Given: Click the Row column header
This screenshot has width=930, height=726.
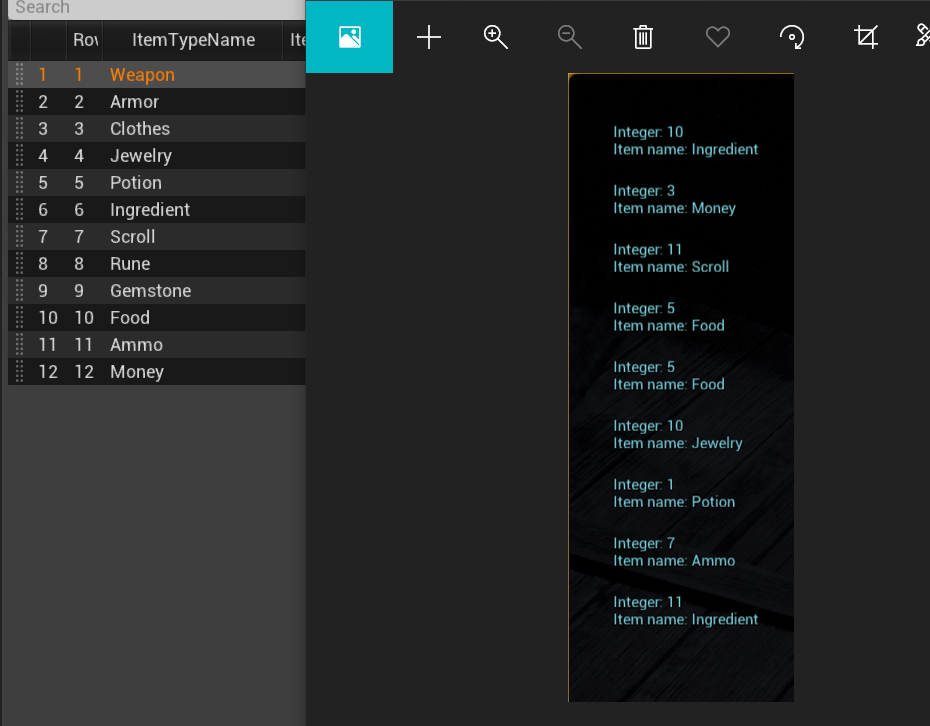Looking at the screenshot, I should pyautogui.click(x=85, y=40).
